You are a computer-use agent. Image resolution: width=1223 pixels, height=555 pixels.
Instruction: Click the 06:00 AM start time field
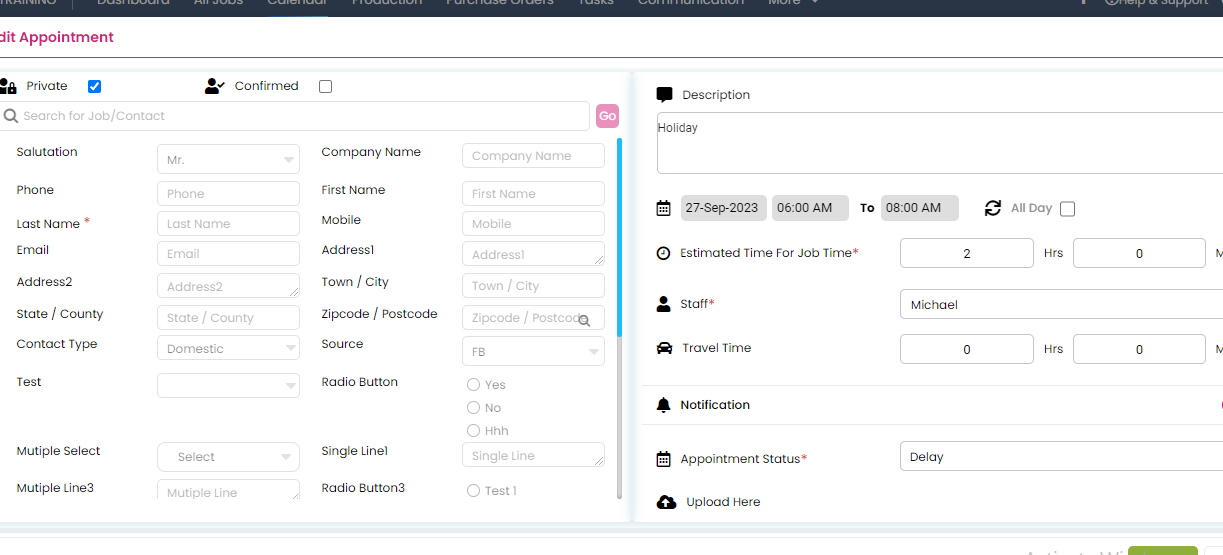(x=810, y=208)
